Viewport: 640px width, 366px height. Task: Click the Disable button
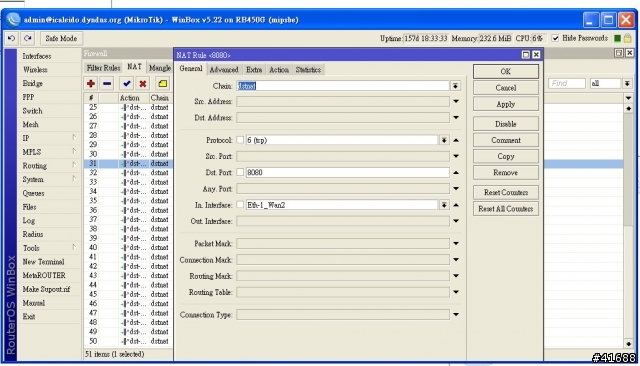tap(506, 124)
